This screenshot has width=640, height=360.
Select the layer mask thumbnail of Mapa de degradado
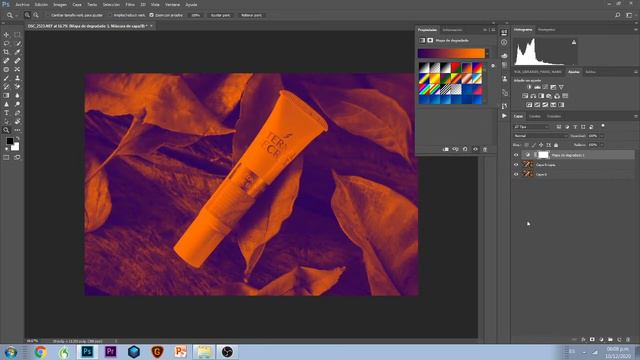[543, 155]
